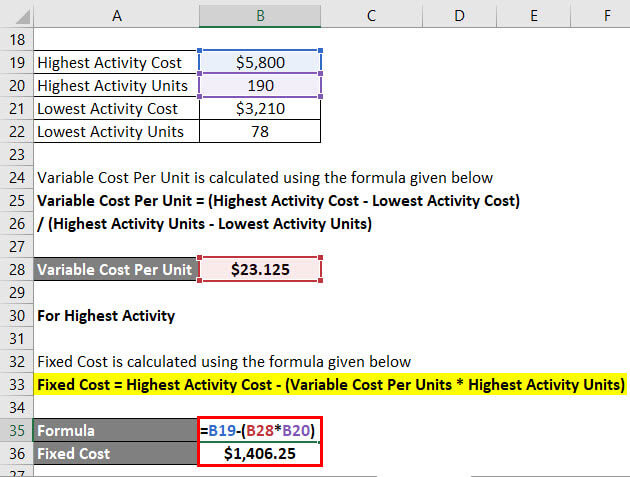Select row 20 header

click(17, 85)
